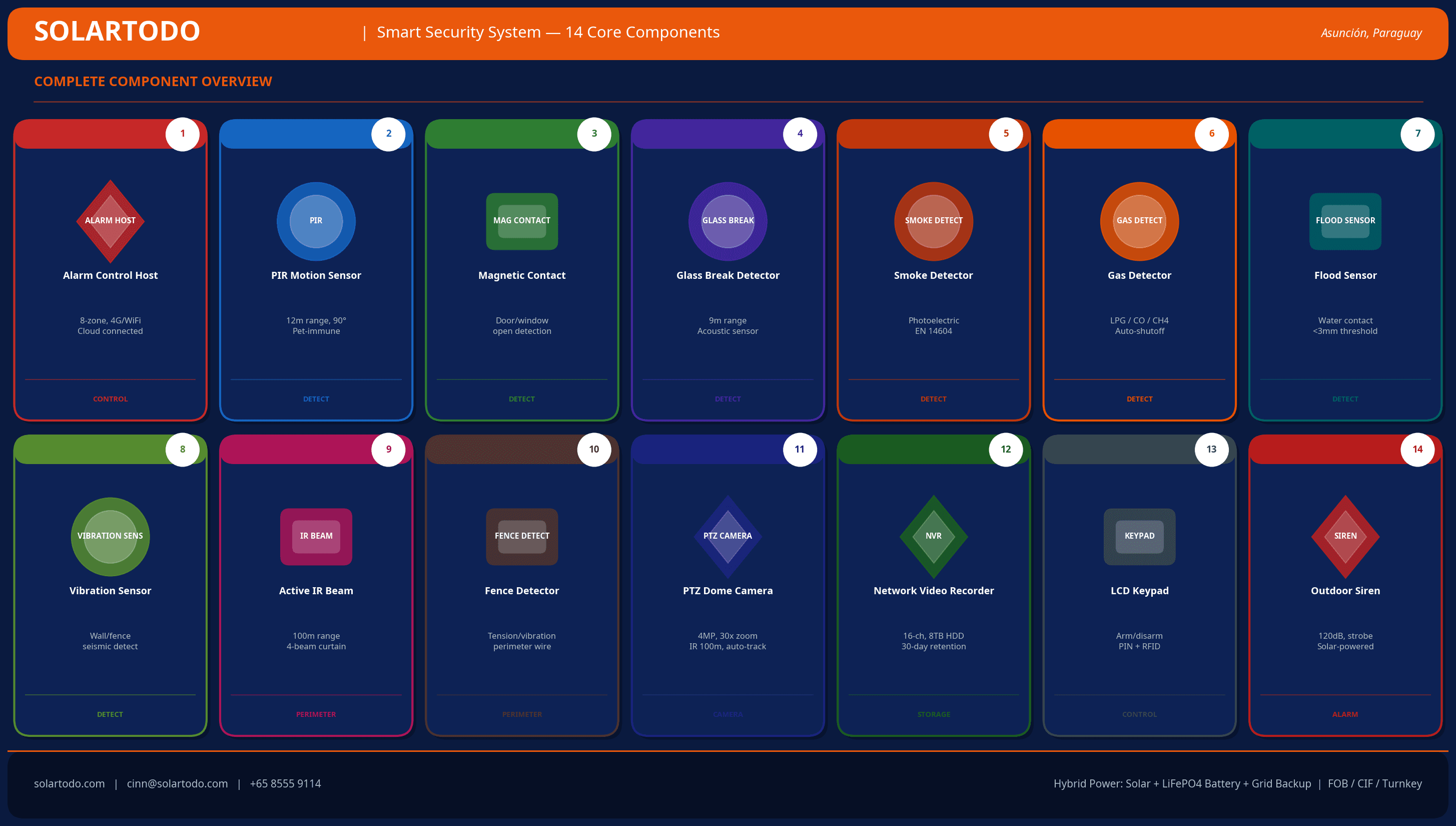Click the "FOB / CIF / Turnkey" footer text
1456x826 pixels.
click(1374, 784)
